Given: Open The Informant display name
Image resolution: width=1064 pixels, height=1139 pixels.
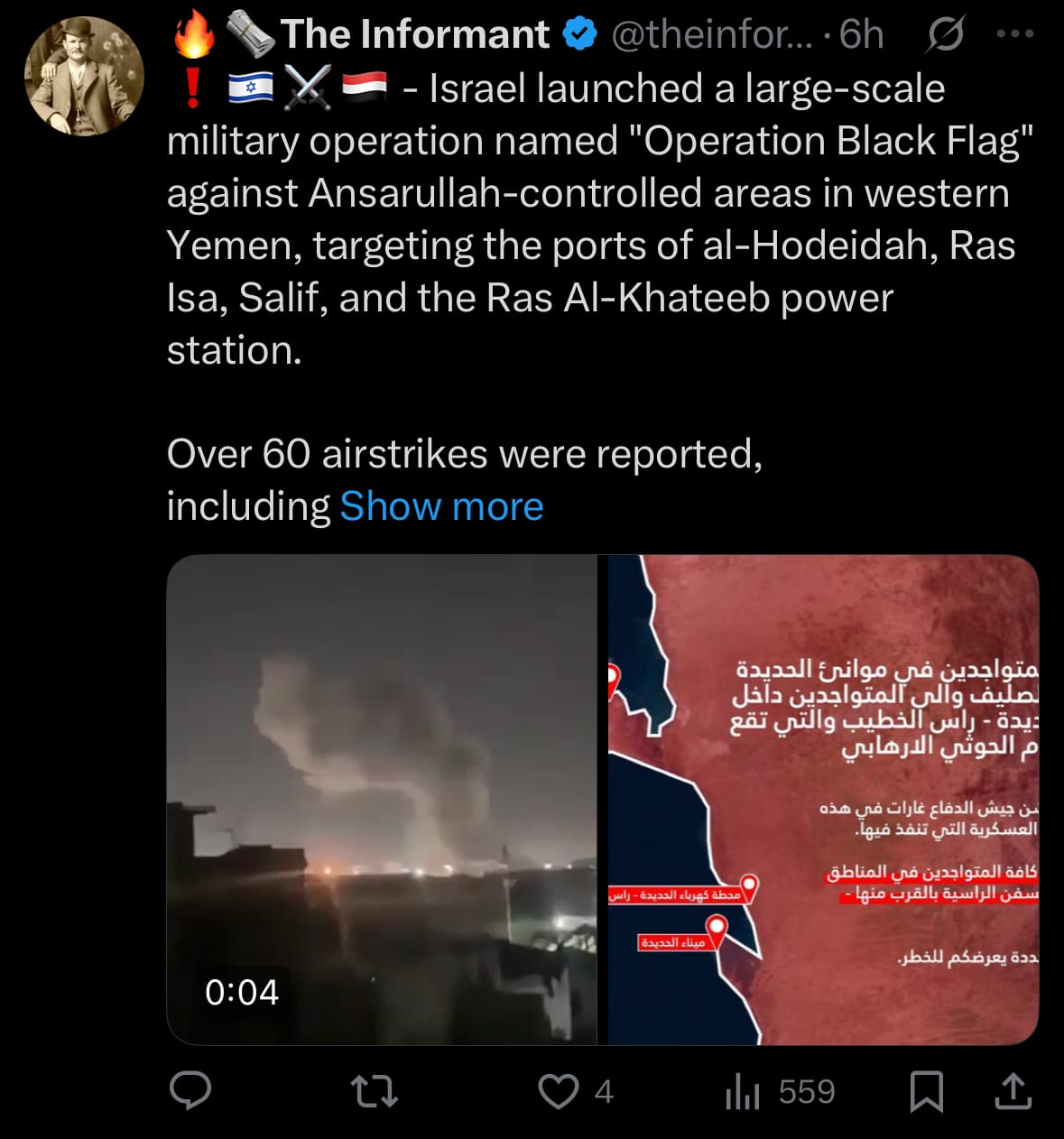Looking at the screenshot, I should 414,34.
